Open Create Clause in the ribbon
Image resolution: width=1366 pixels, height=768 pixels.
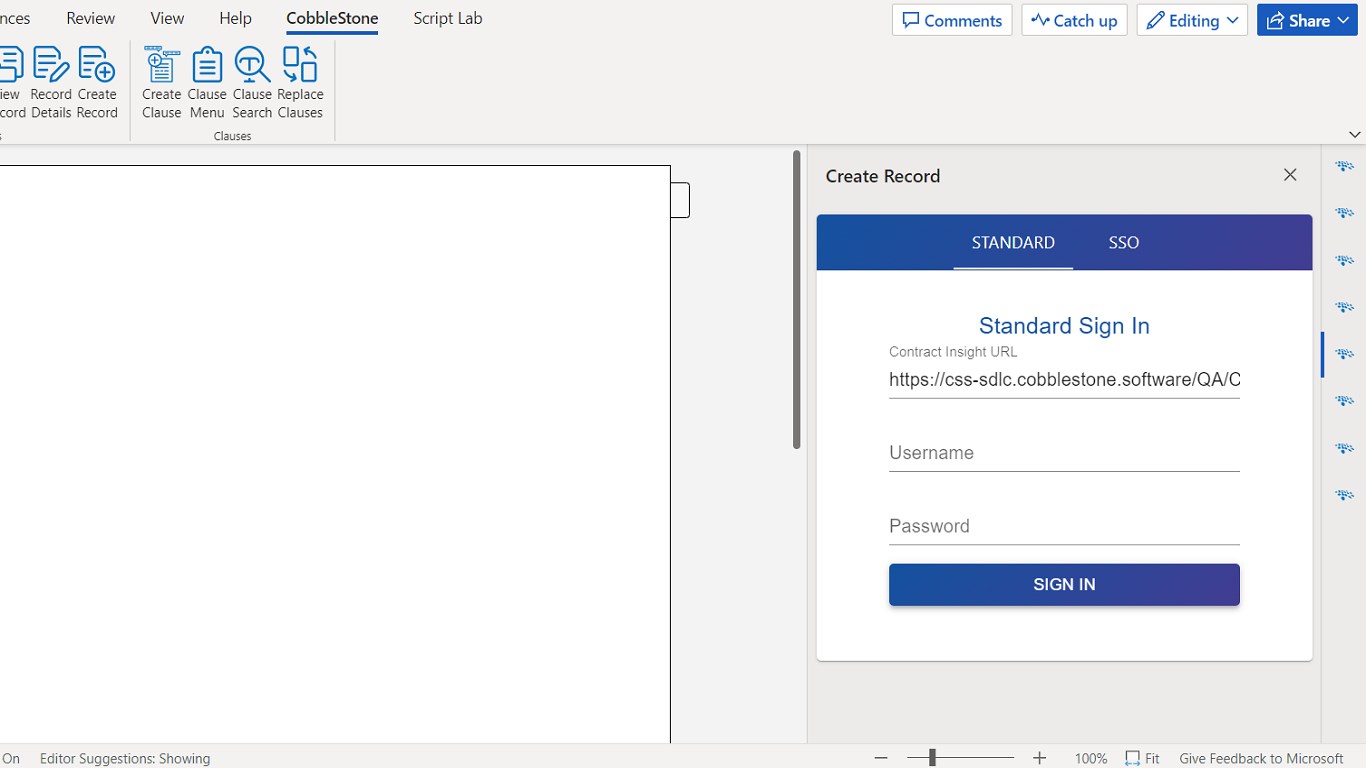[161, 83]
